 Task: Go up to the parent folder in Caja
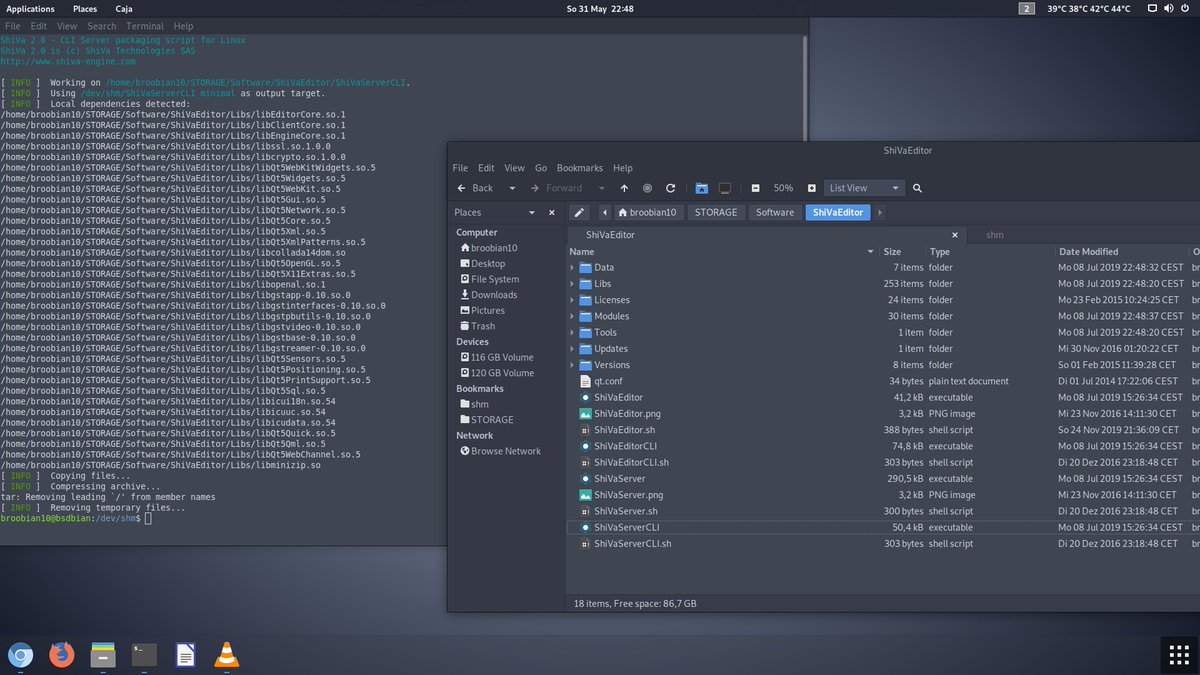624,188
